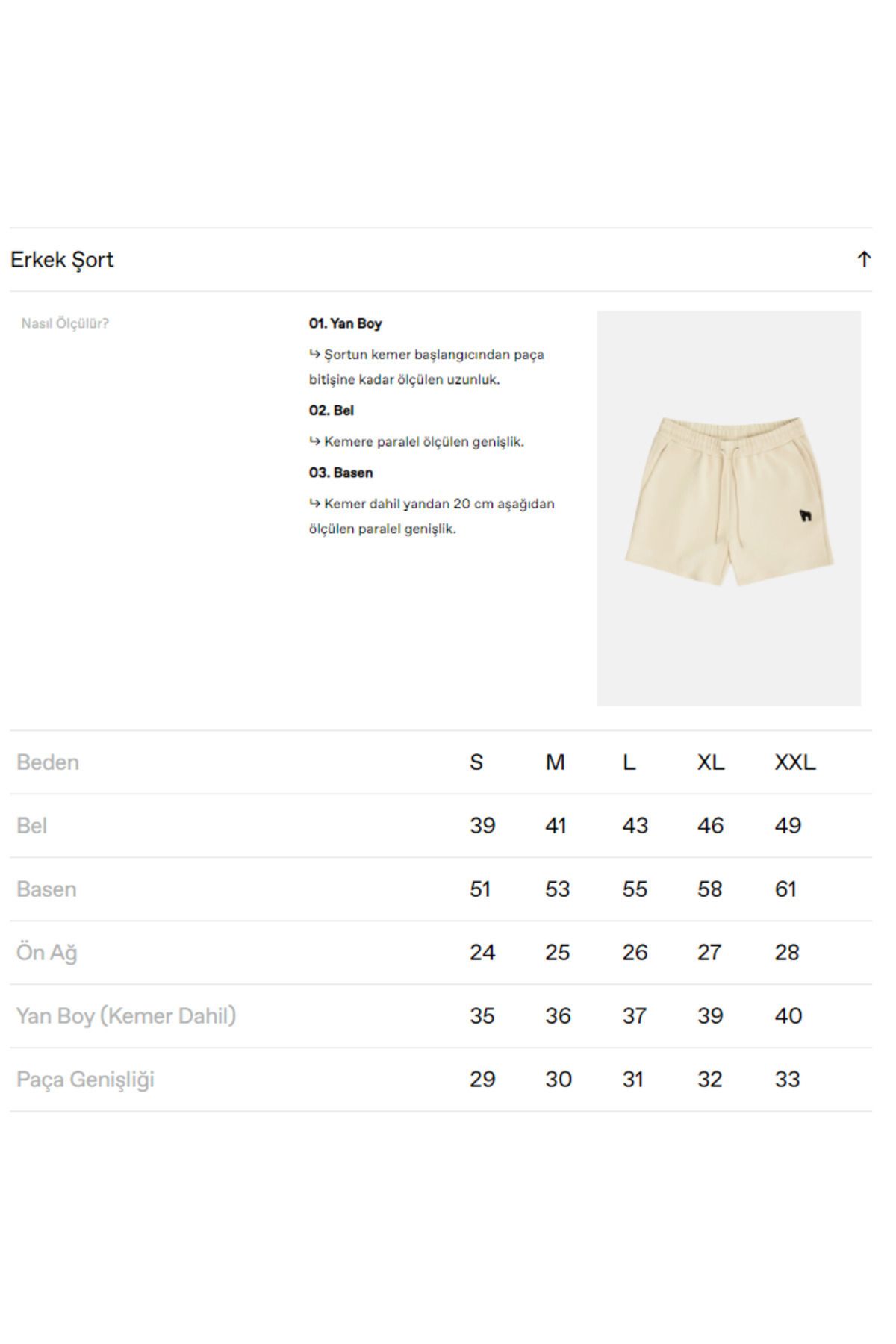Click the arrow icon before Kemer dahil text
This screenshot has width=896, height=1344.
[x=314, y=503]
